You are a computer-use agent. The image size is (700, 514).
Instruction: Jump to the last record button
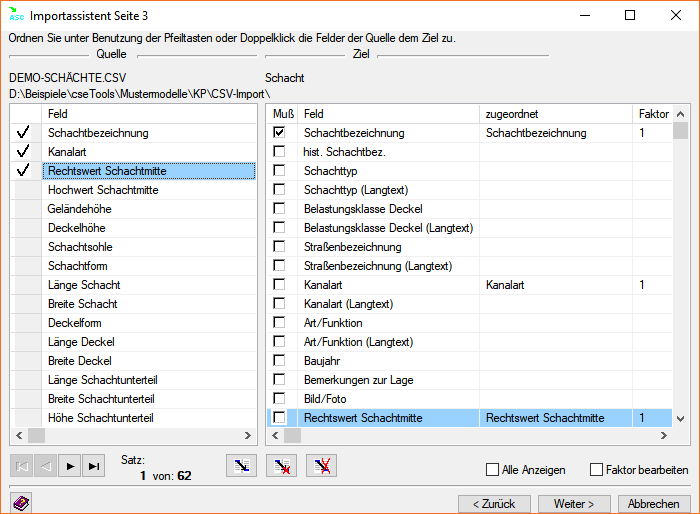[x=94, y=466]
